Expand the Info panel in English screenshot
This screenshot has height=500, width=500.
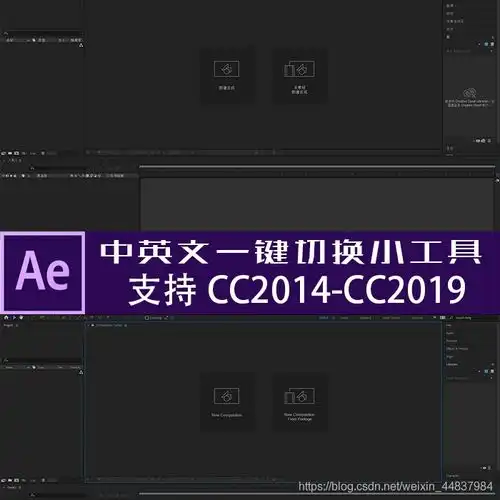point(449,325)
